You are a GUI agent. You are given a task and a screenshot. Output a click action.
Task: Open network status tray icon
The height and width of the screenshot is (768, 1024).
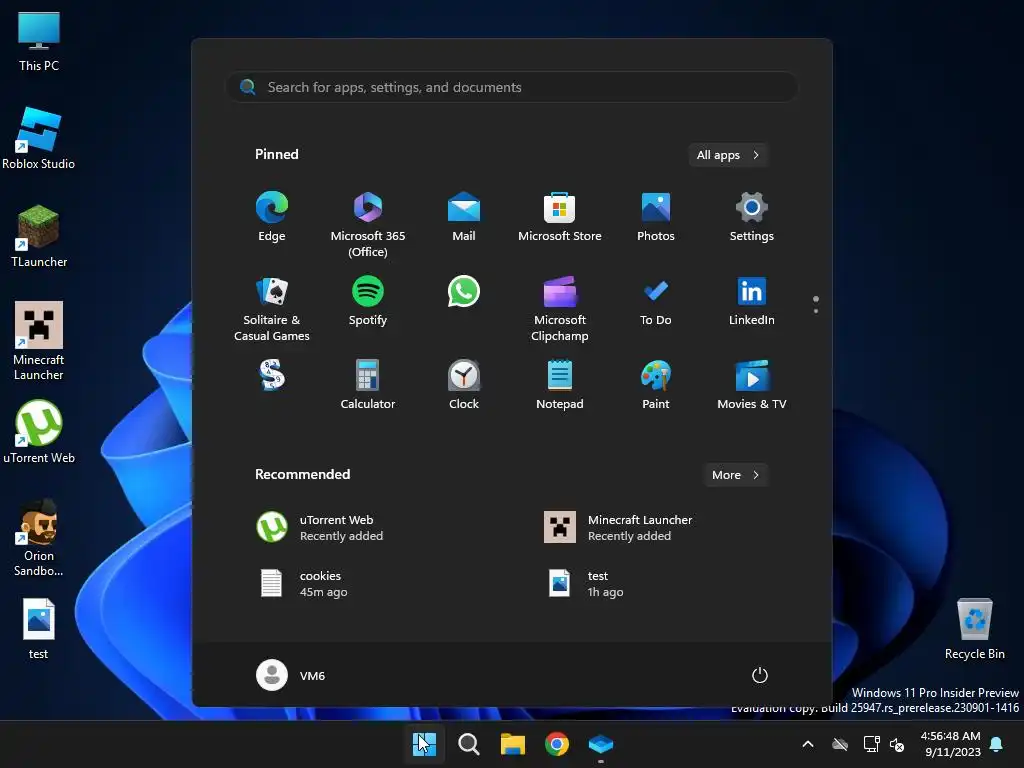point(871,744)
